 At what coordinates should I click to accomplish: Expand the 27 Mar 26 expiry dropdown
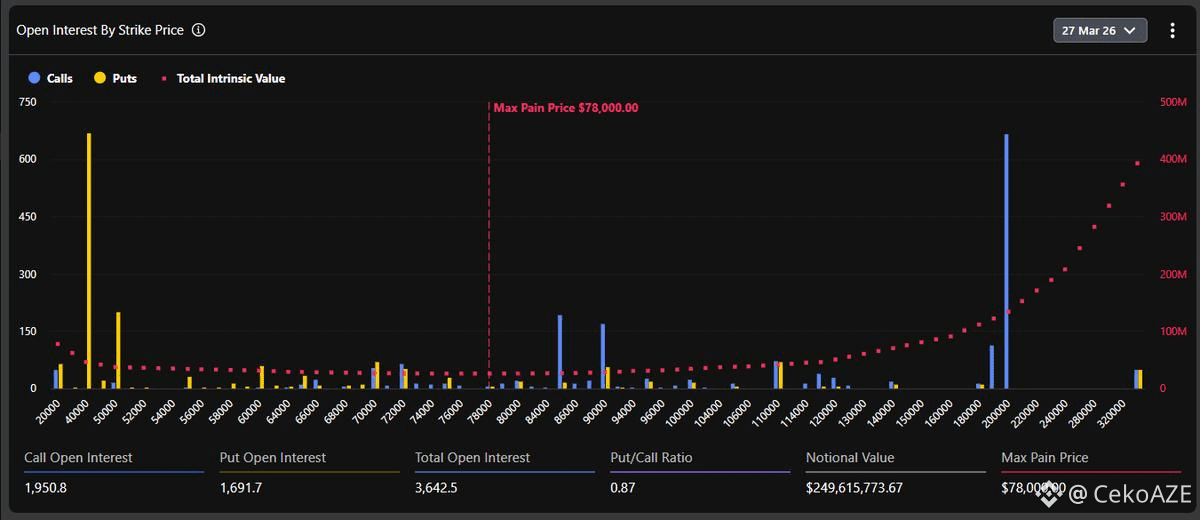1099,30
